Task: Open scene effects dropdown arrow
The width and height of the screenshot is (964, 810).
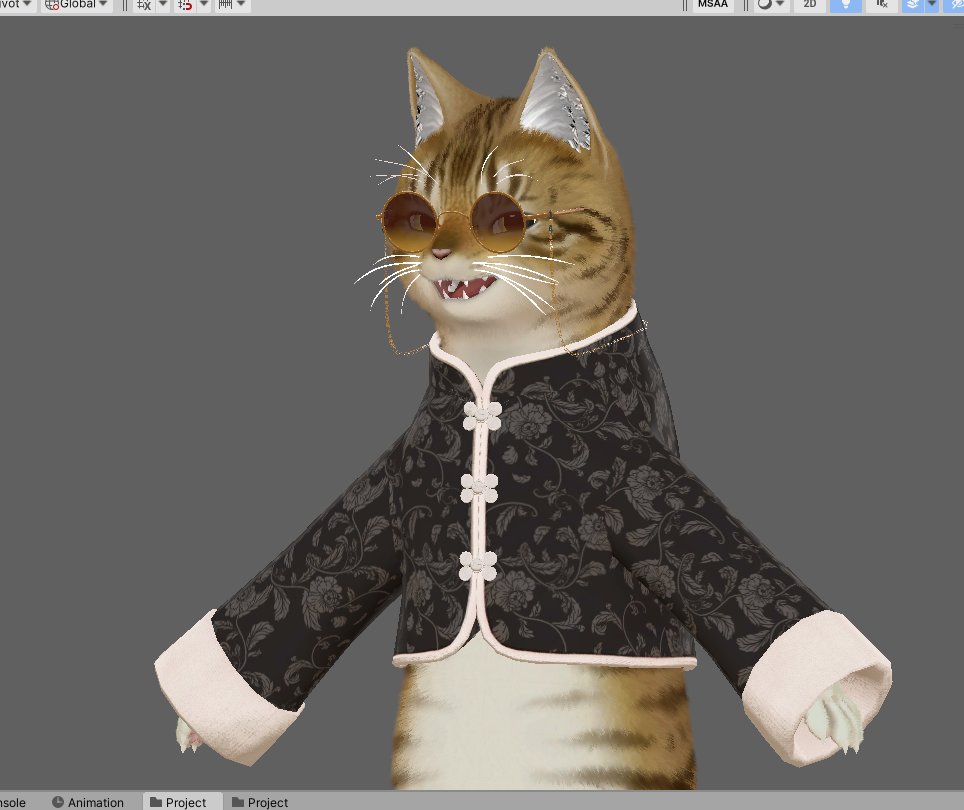Action: click(x=932, y=4)
